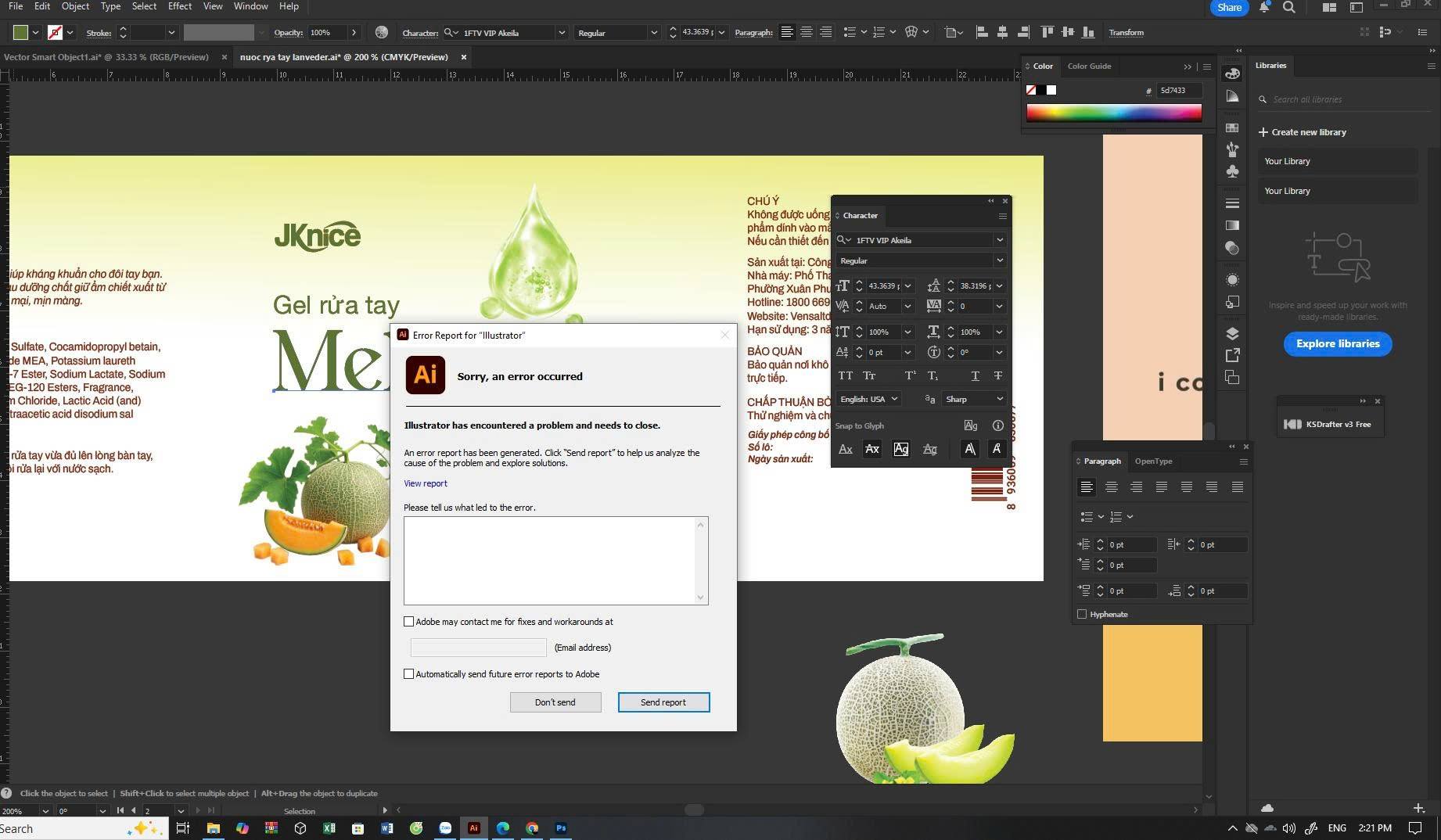Open zoom level 200% dropdown in status bar
1441x840 pixels.
(45, 811)
